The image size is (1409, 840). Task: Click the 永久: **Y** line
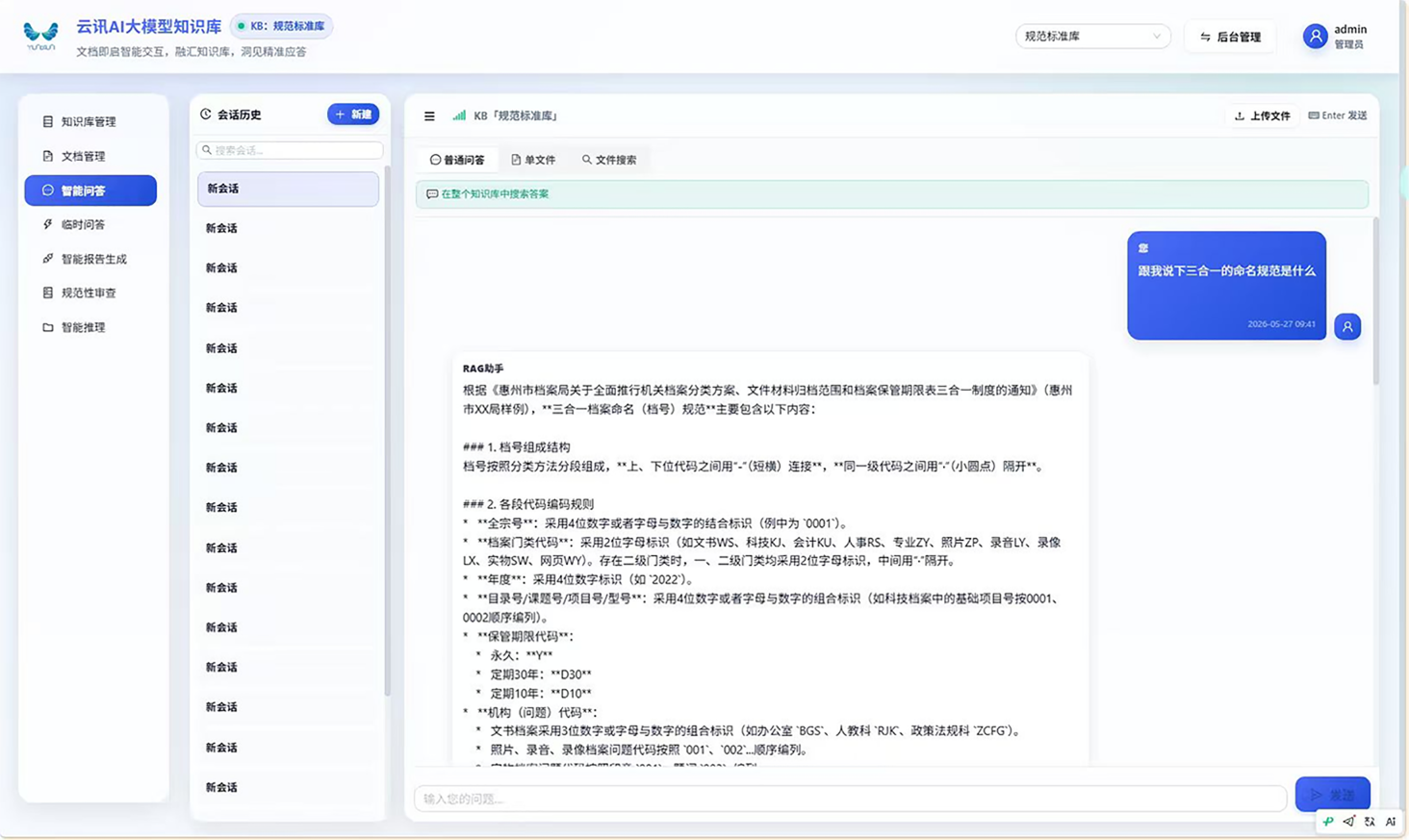(x=521, y=655)
